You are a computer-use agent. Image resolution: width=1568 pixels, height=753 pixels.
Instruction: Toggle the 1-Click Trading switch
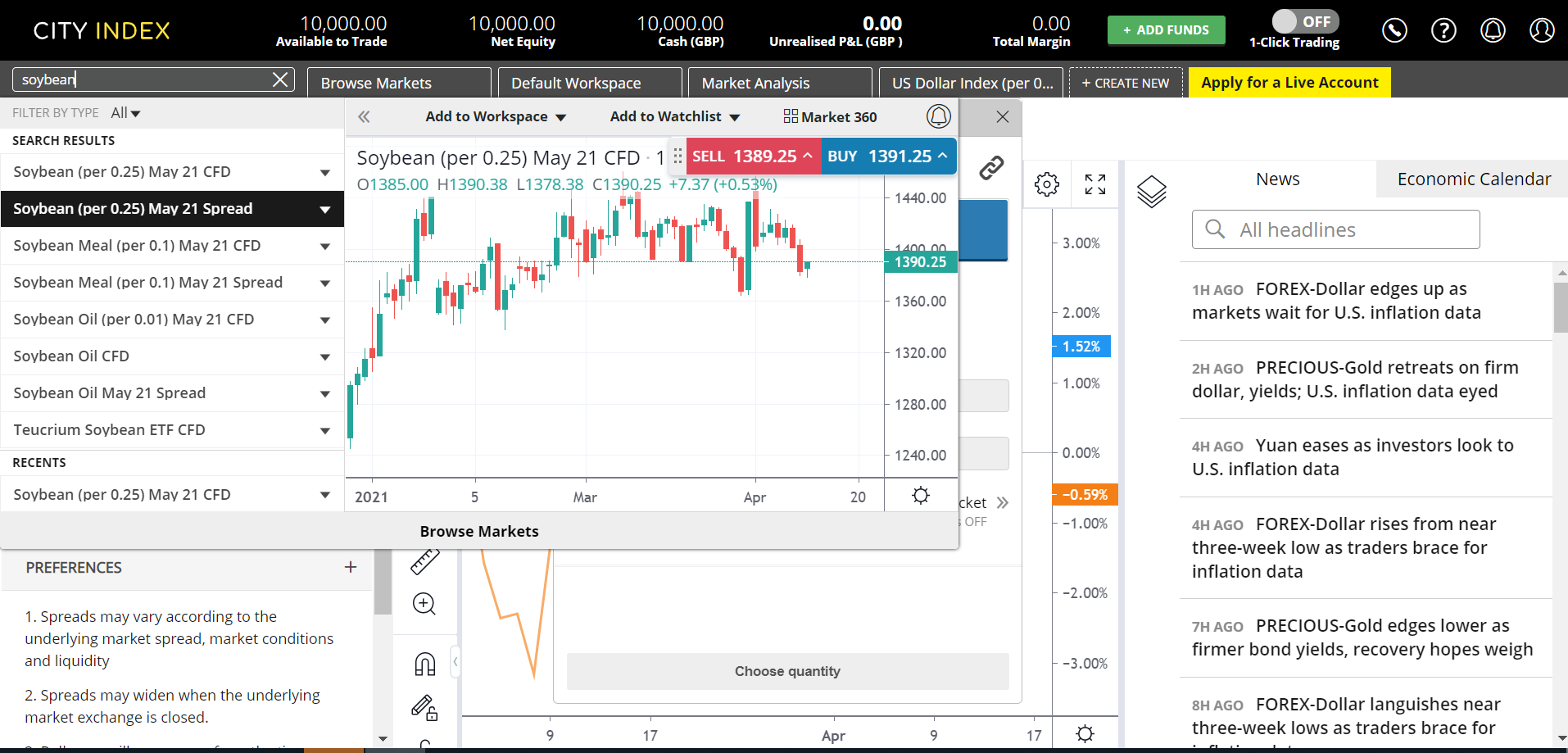[x=1304, y=21]
